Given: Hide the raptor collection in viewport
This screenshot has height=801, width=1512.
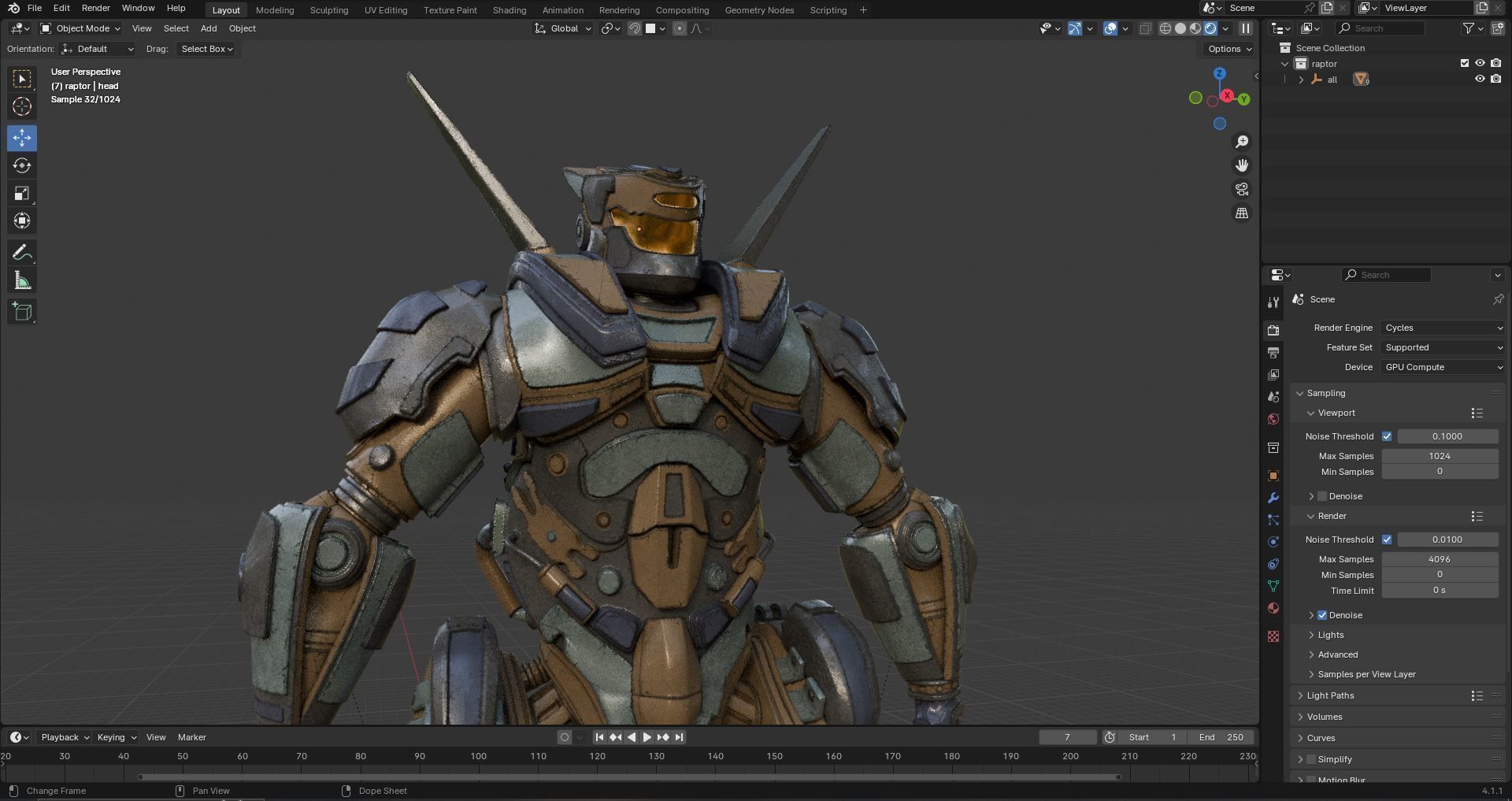Looking at the screenshot, I should click(x=1480, y=63).
